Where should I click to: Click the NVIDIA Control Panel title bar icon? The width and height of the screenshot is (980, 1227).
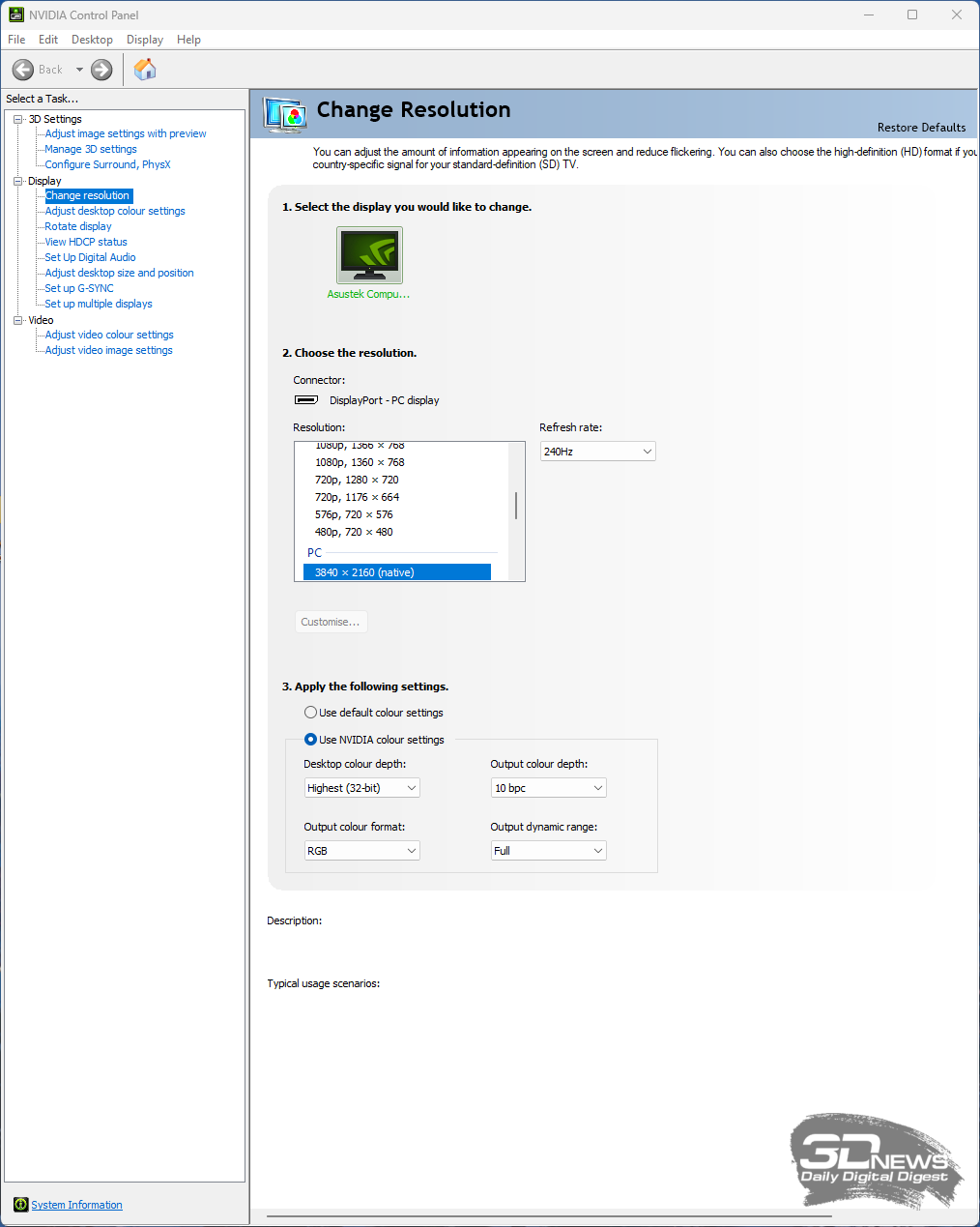15,15
